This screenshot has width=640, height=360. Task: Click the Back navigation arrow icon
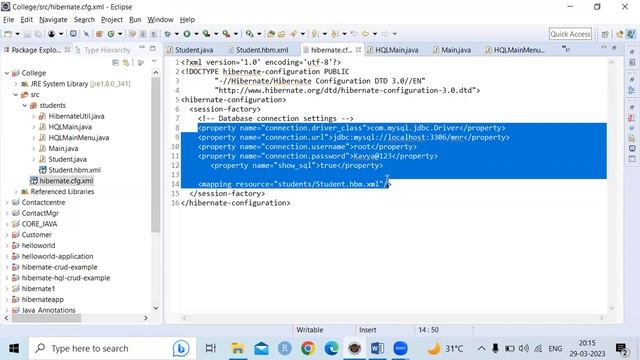[365, 34]
